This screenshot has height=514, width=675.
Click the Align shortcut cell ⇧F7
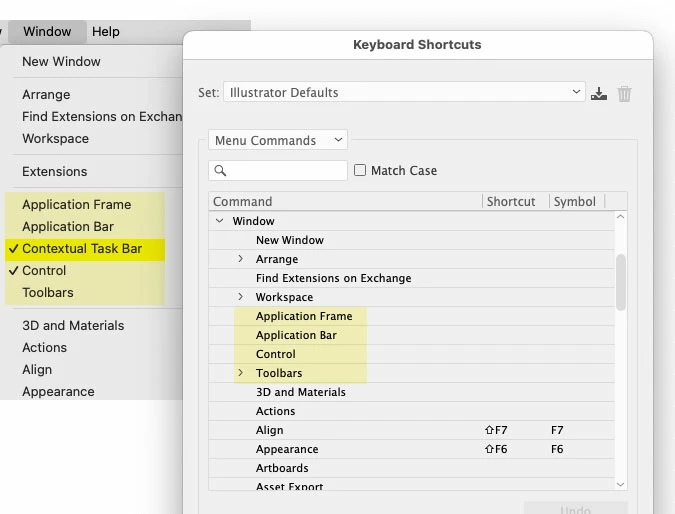coord(496,430)
